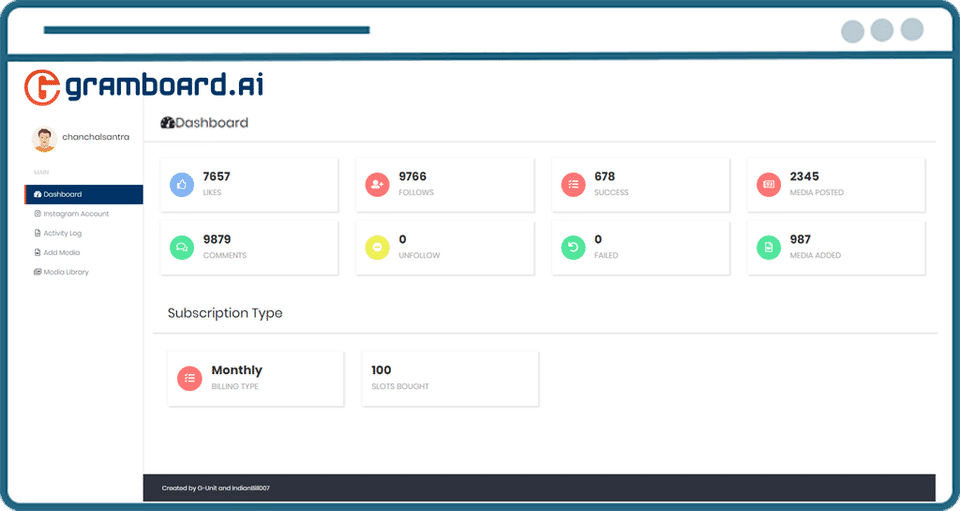Image resolution: width=960 pixels, height=511 pixels.
Task: Click the 678 success count
Action: [x=604, y=176]
